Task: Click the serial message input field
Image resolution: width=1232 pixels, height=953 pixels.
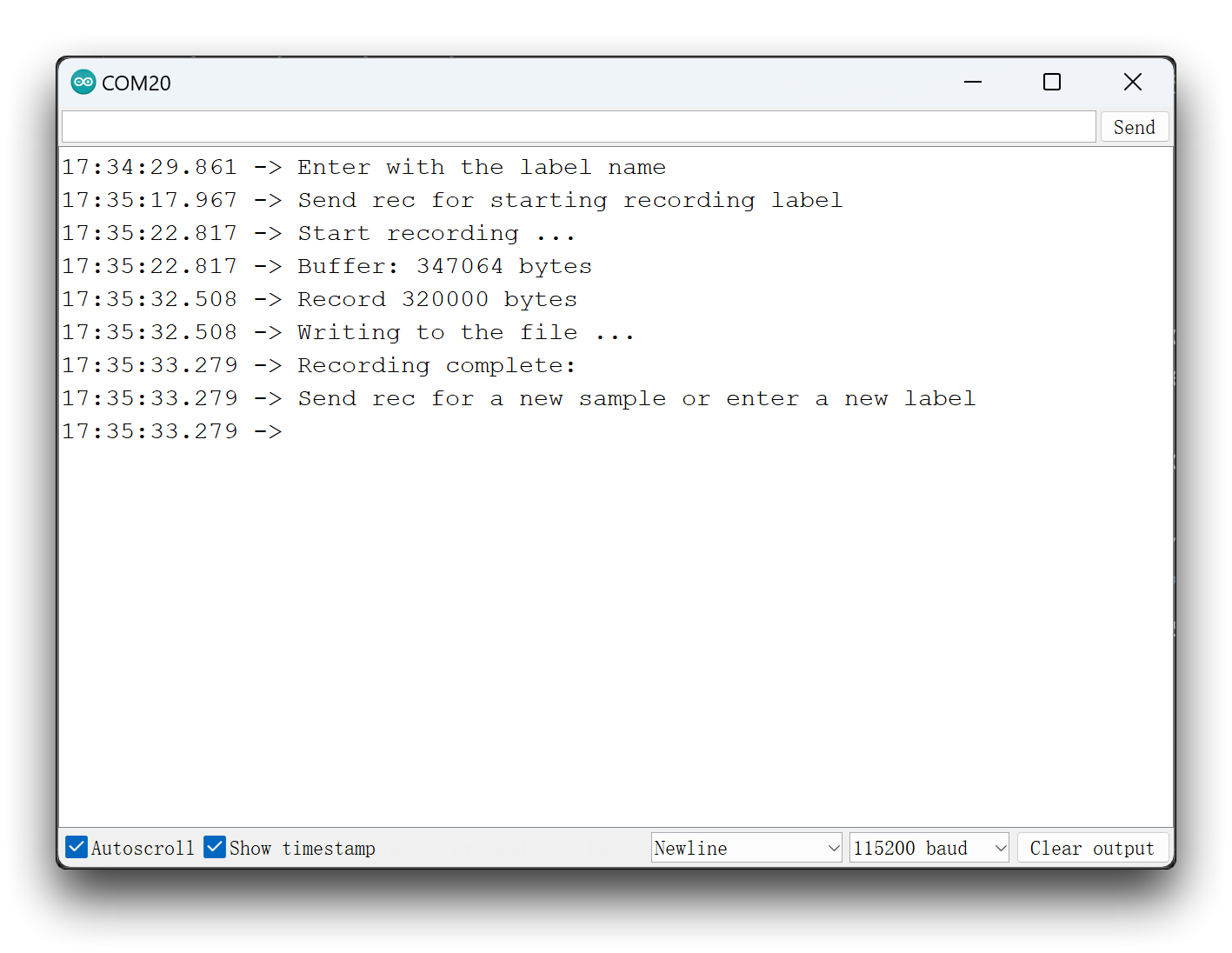Action: [579, 127]
